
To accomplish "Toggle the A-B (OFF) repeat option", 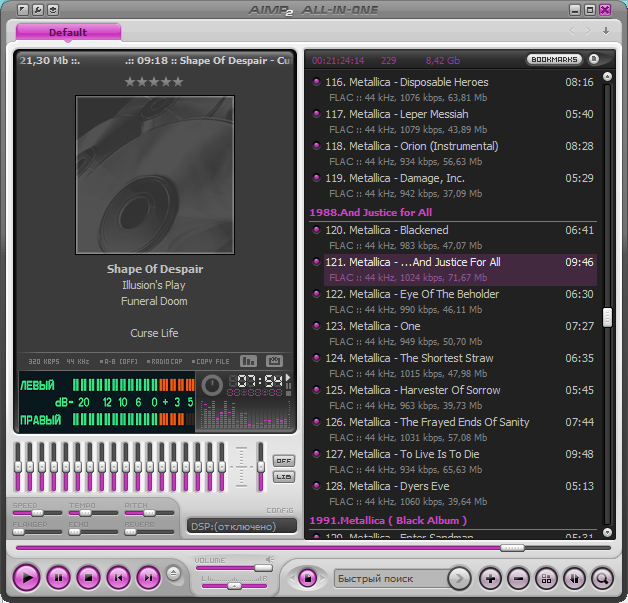I will (x=119, y=362).
